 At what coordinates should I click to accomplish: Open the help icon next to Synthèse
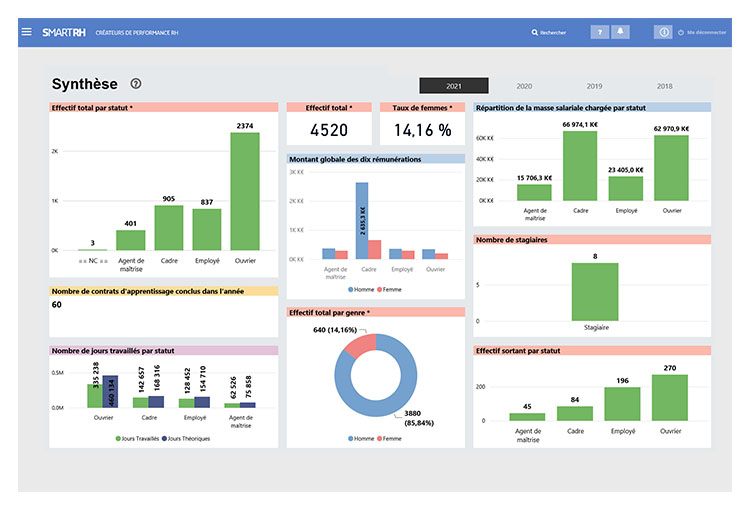pyautogui.click(x=136, y=84)
